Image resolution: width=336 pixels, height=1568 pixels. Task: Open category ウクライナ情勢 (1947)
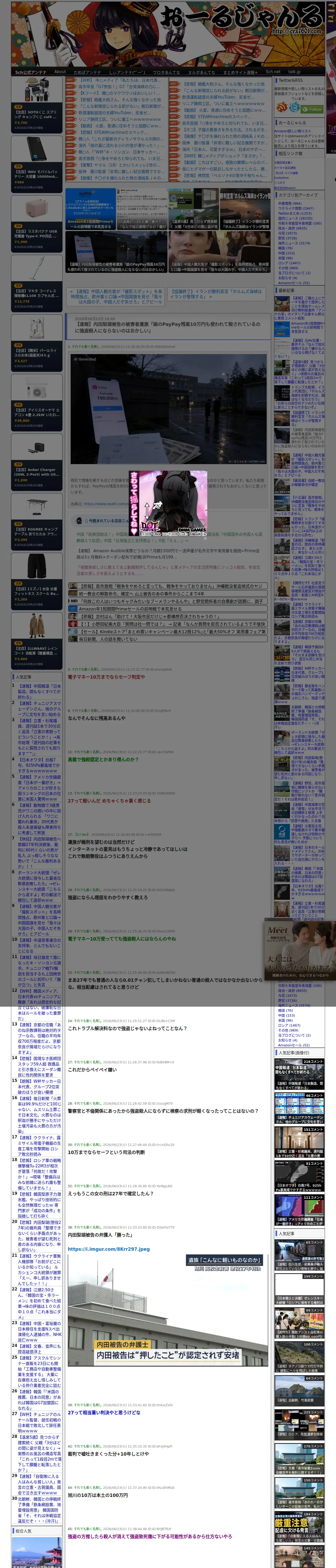point(296,208)
